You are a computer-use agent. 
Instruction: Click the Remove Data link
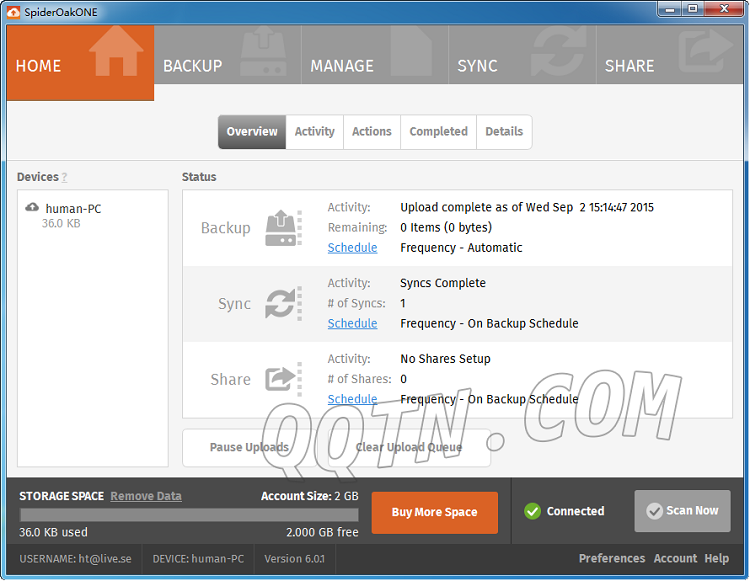(146, 496)
